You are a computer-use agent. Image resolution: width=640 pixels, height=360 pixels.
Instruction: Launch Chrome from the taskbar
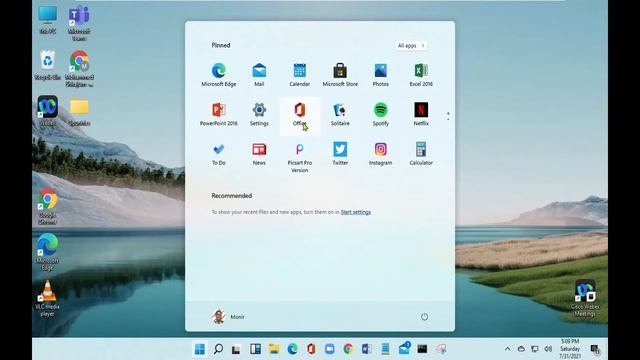coord(348,349)
